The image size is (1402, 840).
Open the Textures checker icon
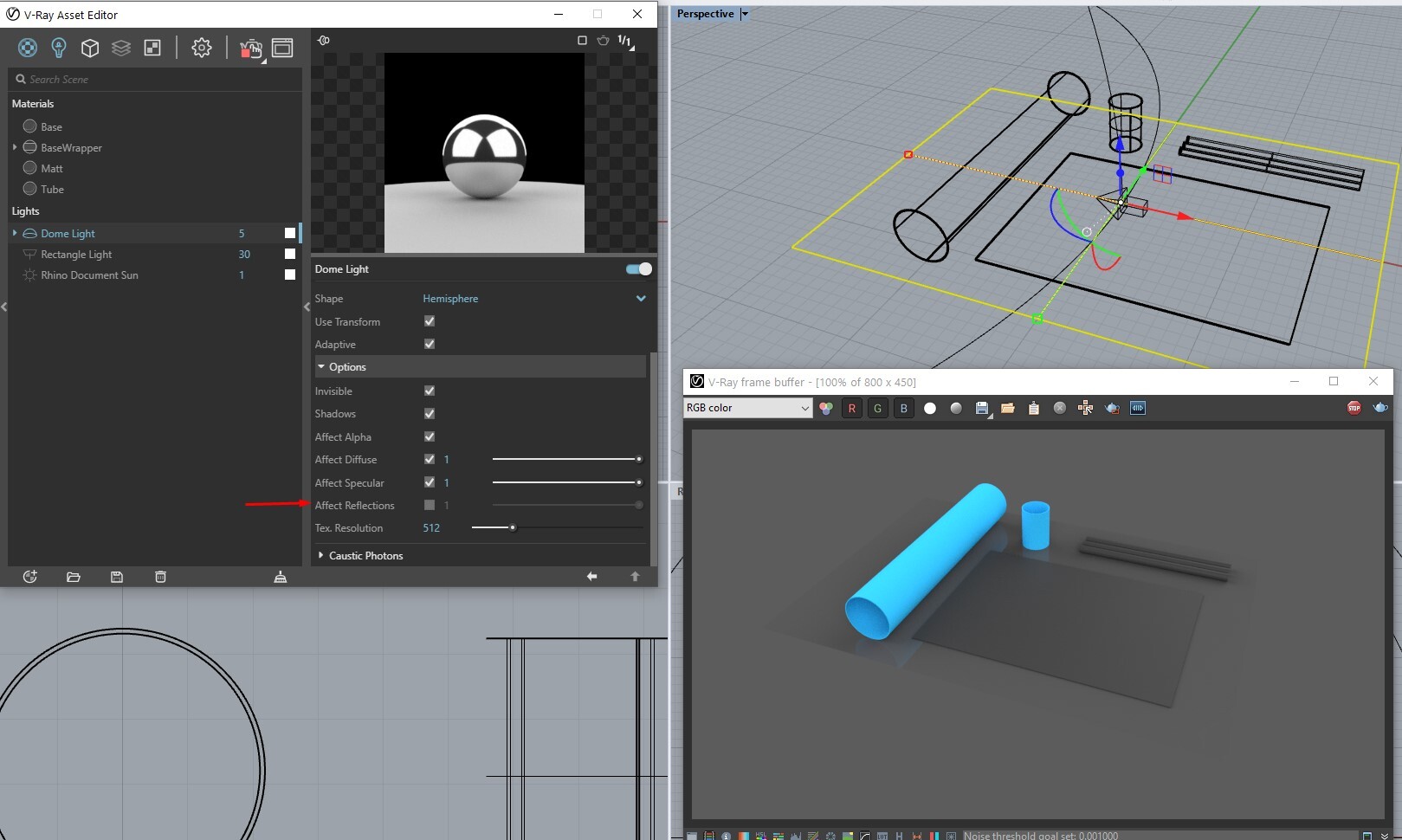[152, 48]
